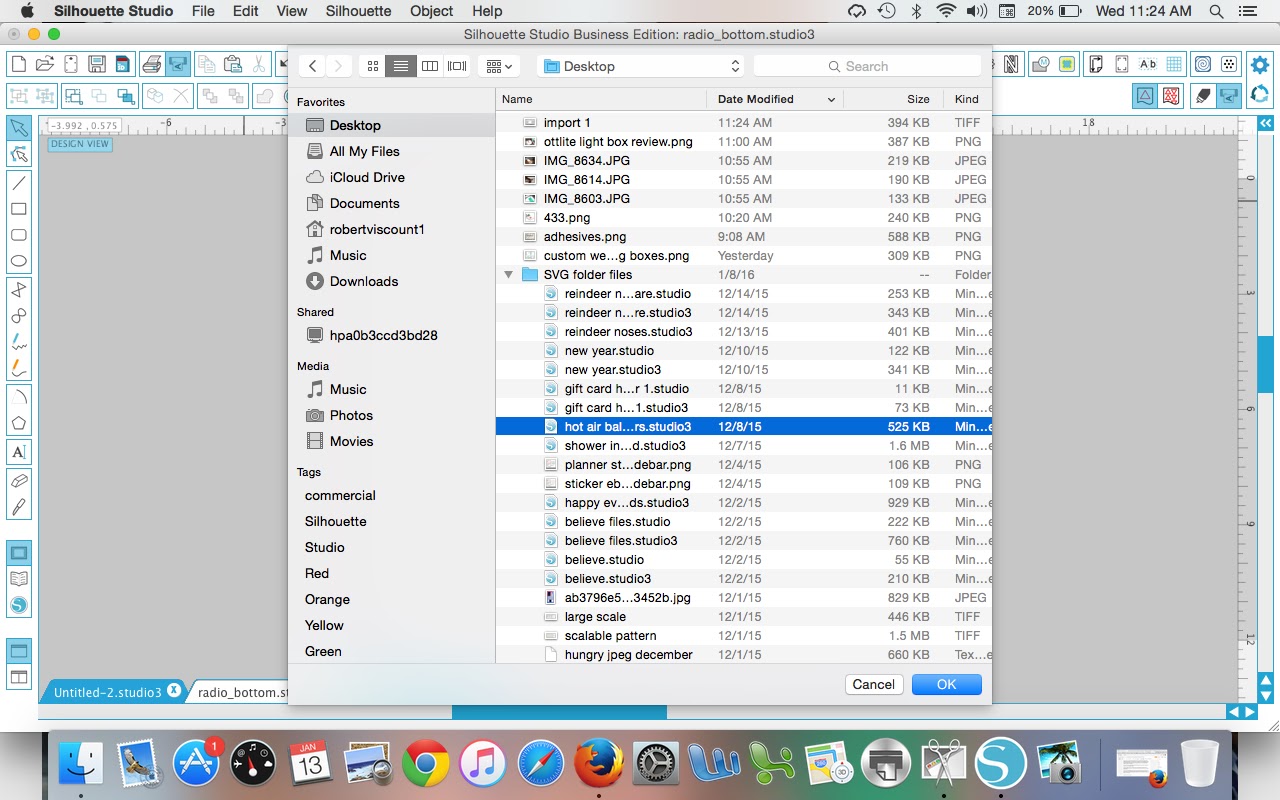1280x800 pixels.
Task: Select the Draw an Ellipse tool
Action: pyautogui.click(x=18, y=261)
